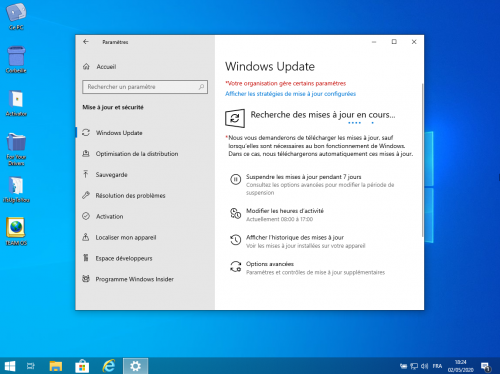Open the Accueil home icon
Viewport: 500px width, 374px height.
pos(86,66)
